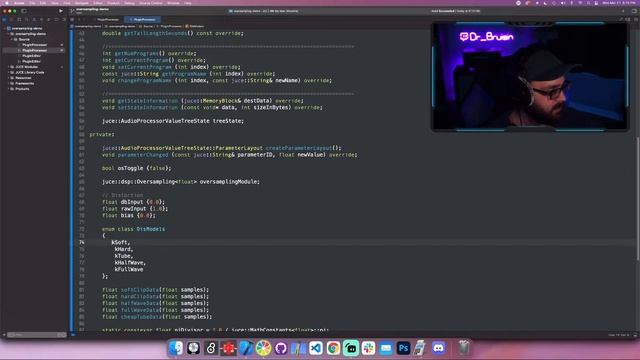Open the Window menu
Image resolution: width=640 pixels, height=360 pixels.
(x=173, y=3)
